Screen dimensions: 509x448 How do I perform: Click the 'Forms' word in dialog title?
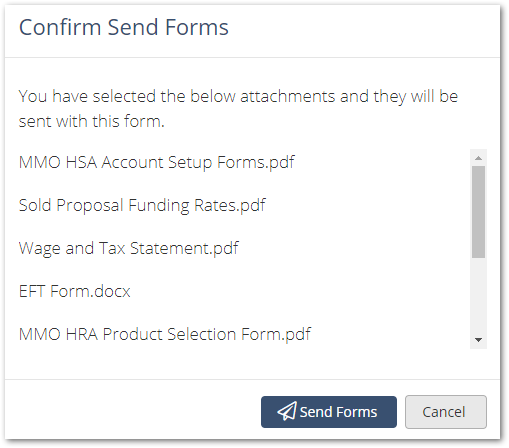click(197, 27)
